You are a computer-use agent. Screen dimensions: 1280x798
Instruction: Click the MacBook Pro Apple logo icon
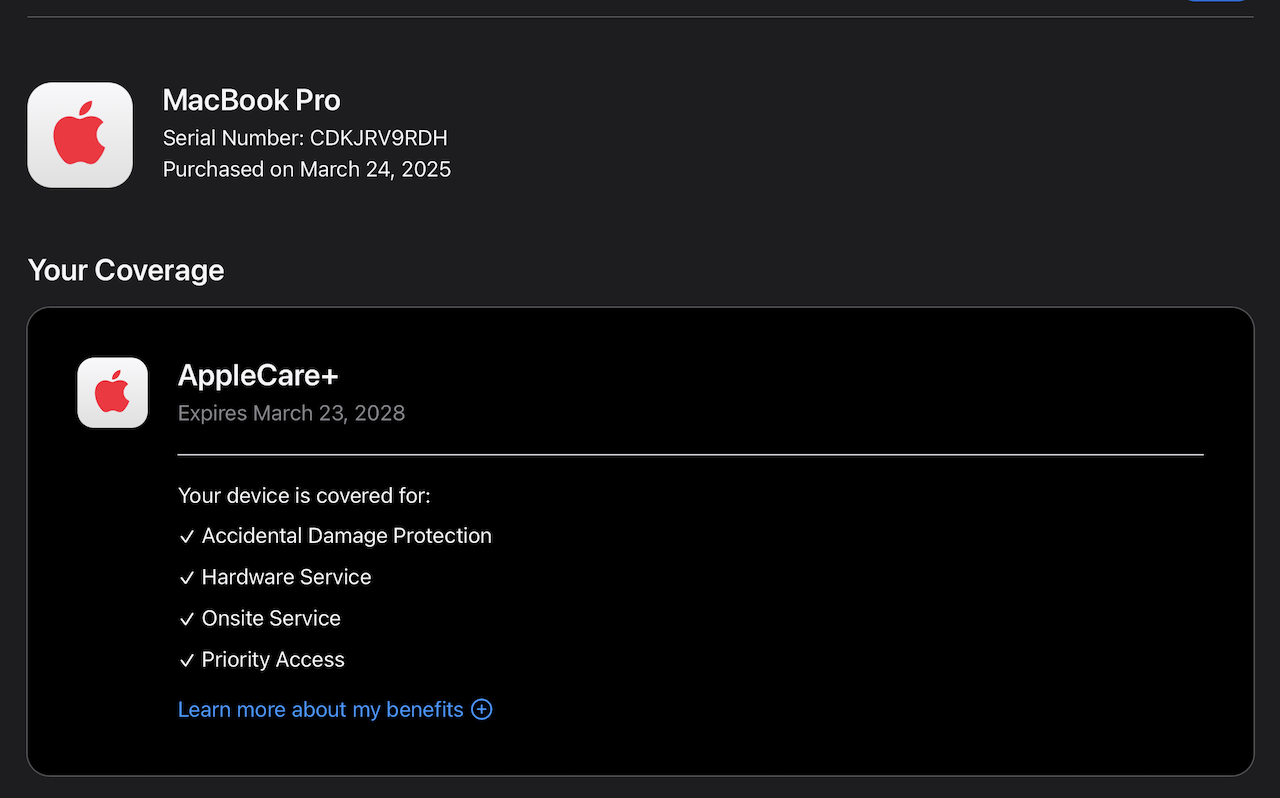click(80, 135)
